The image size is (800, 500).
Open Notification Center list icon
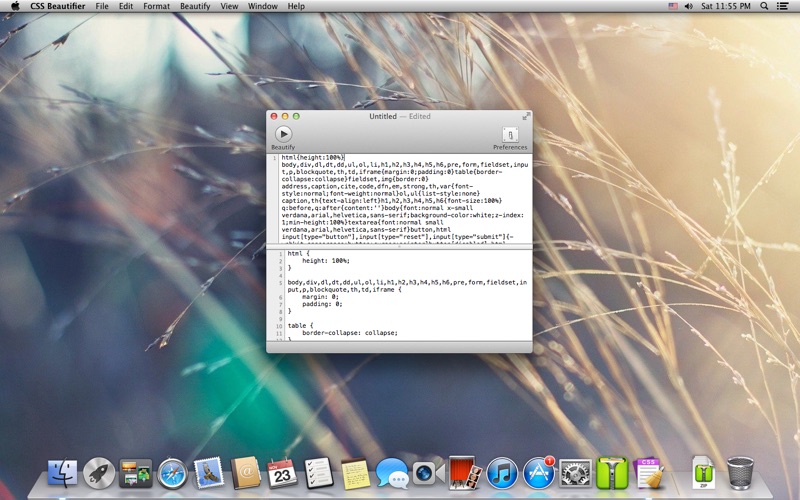(782, 6)
